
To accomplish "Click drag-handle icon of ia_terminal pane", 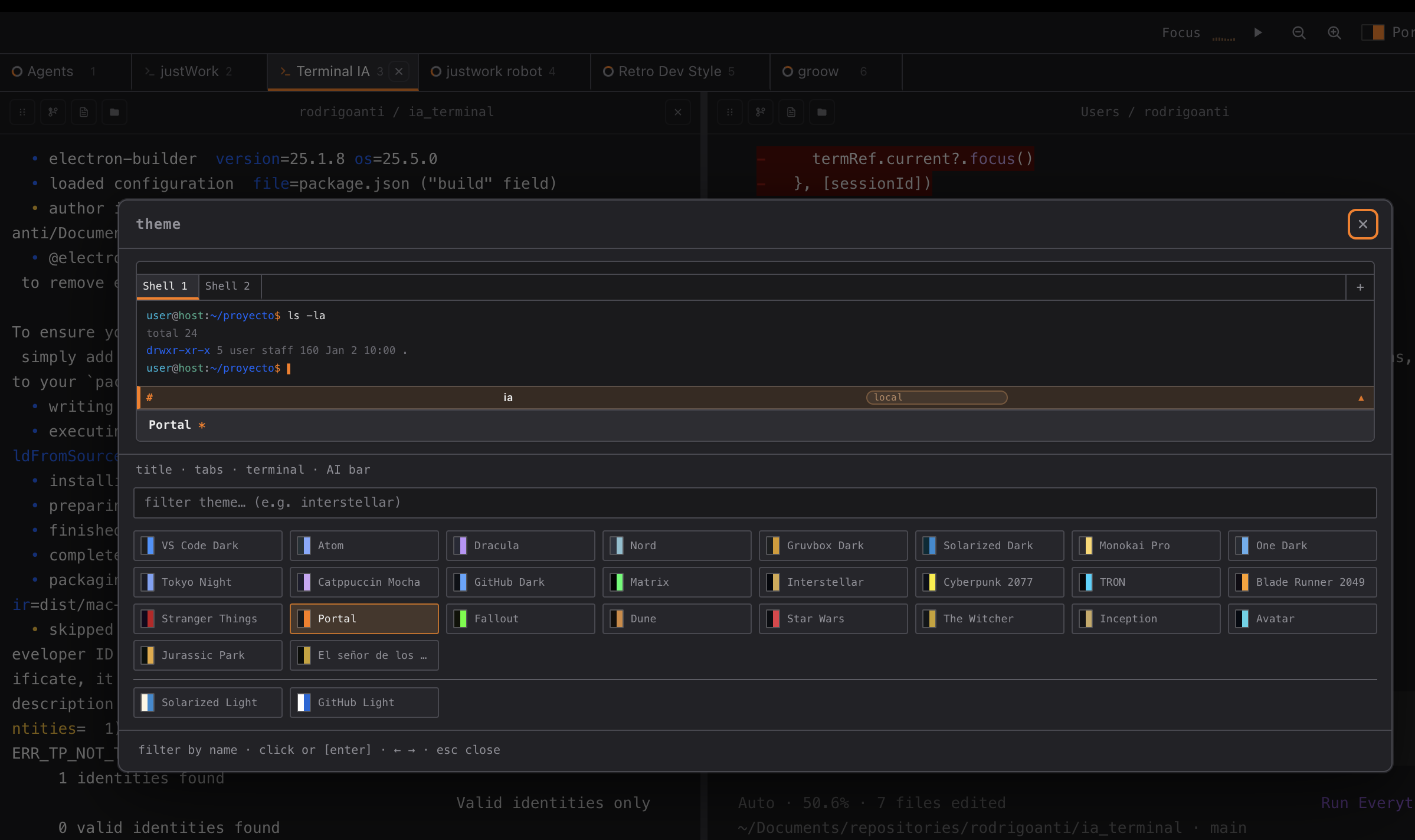I will pyautogui.click(x=22, y=112).
